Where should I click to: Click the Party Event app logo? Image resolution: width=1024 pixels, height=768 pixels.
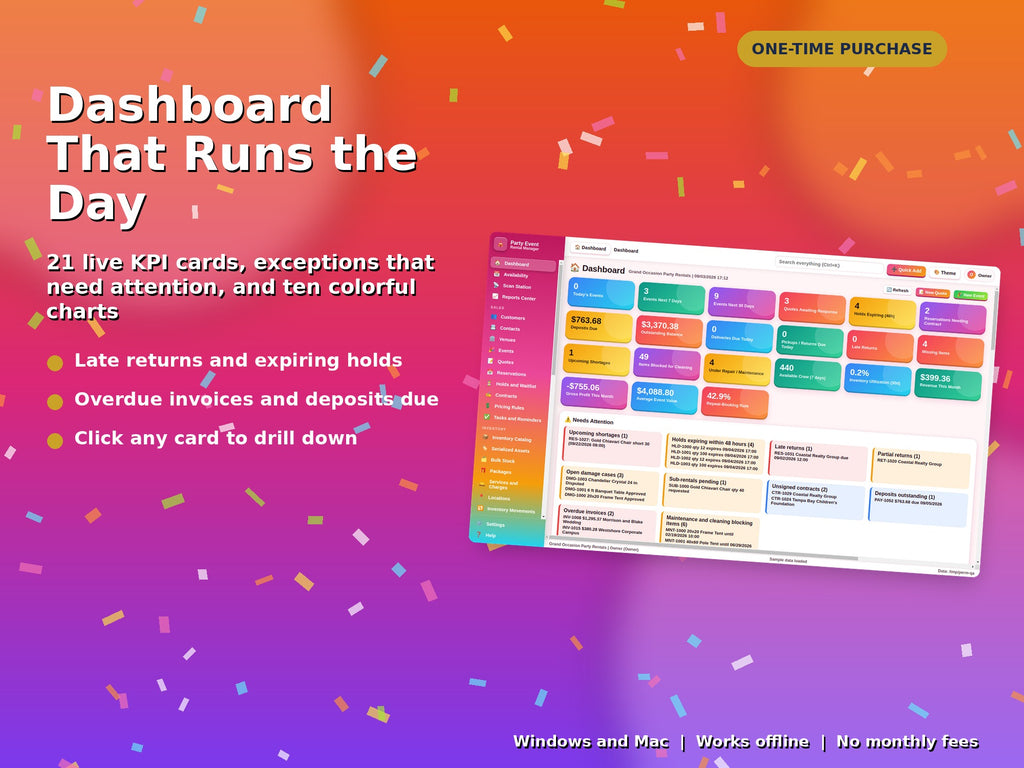point(501,244)
